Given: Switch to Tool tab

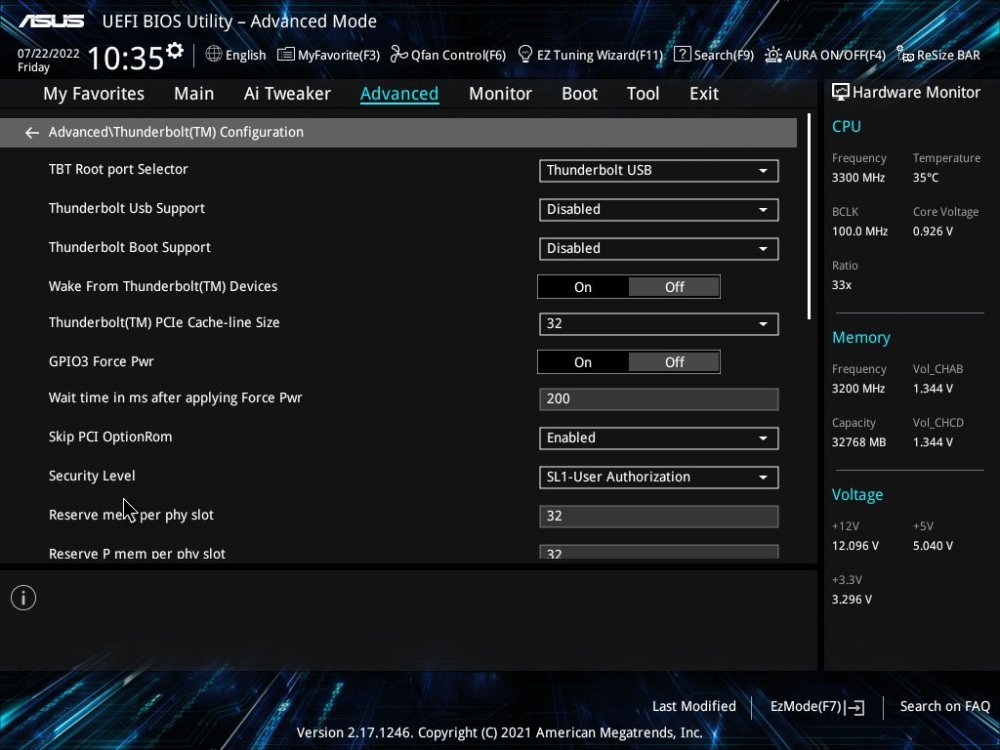Looking at the screenshot, I should pos(643,94).
